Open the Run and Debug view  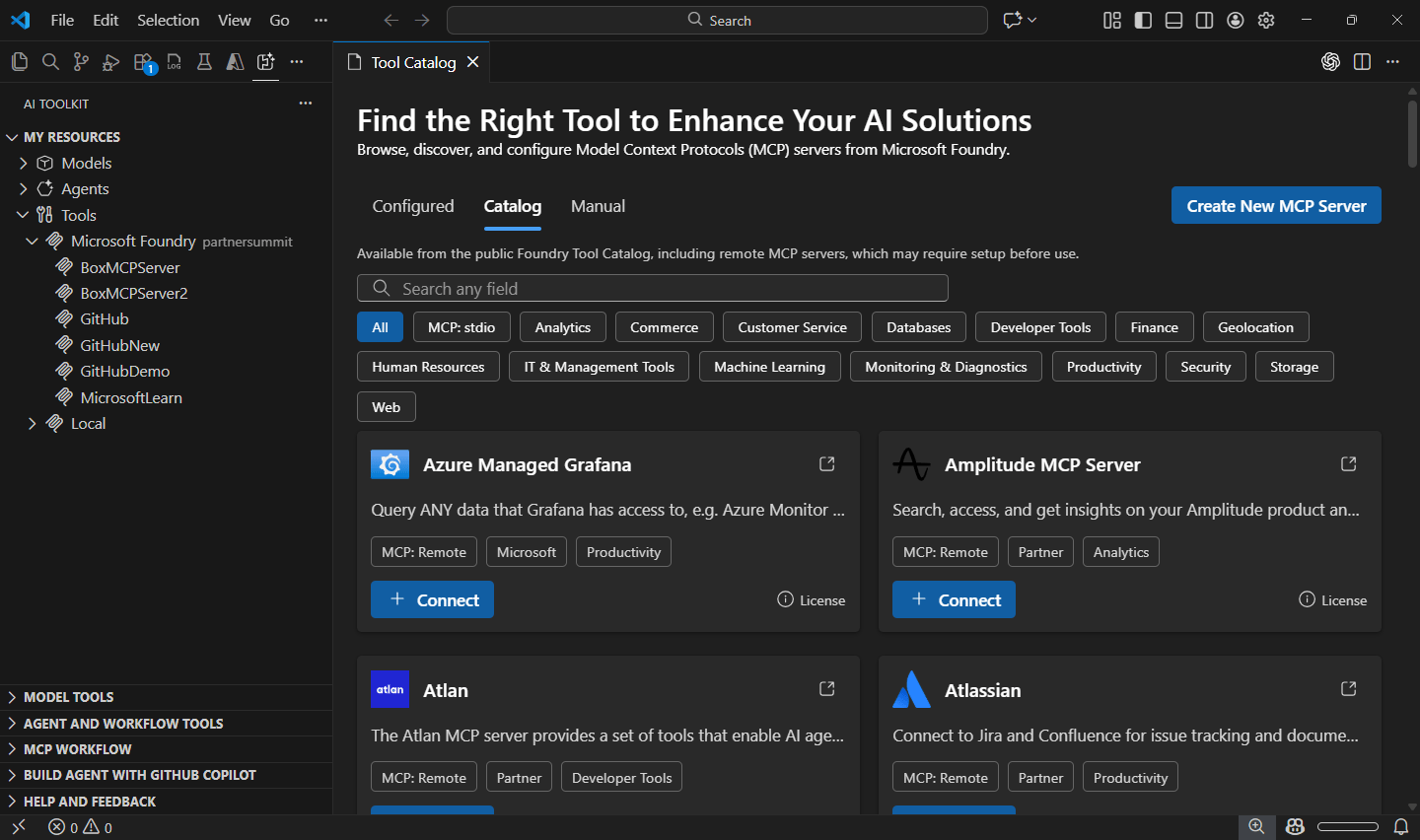pyautogui.click(x=109, y=61)
